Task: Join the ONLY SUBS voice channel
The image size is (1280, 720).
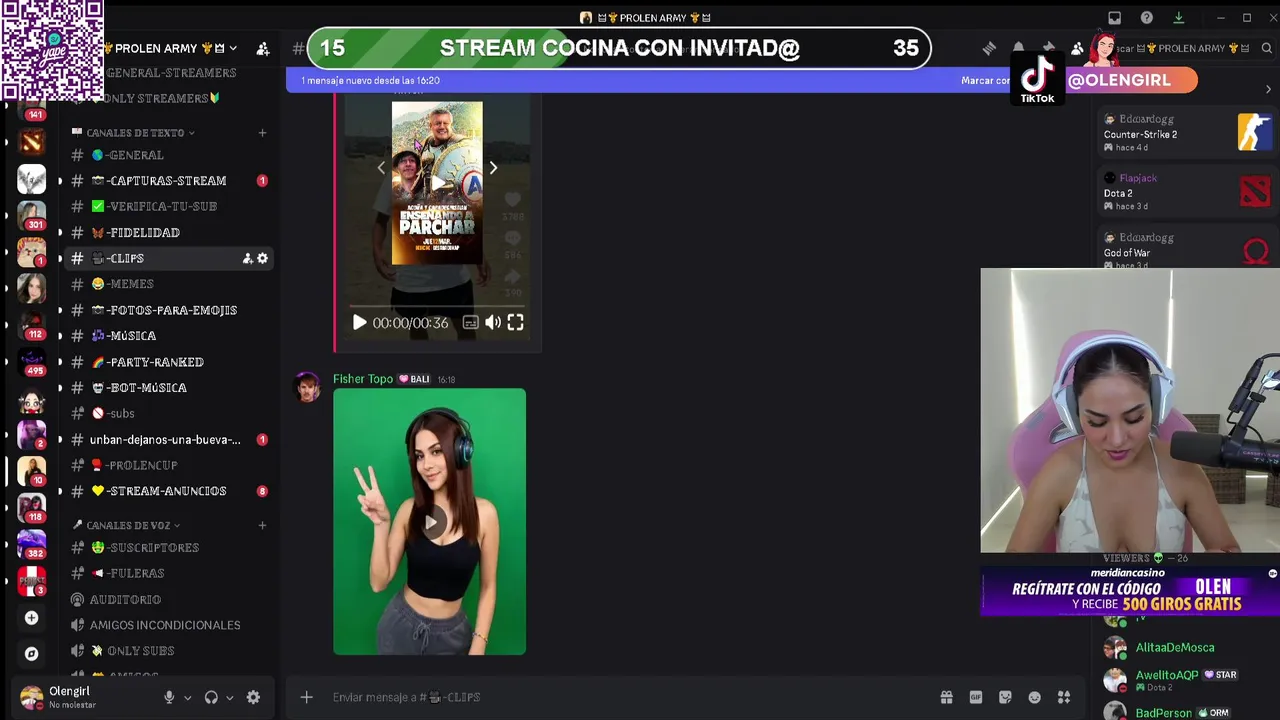Action: tap(168, 651)
